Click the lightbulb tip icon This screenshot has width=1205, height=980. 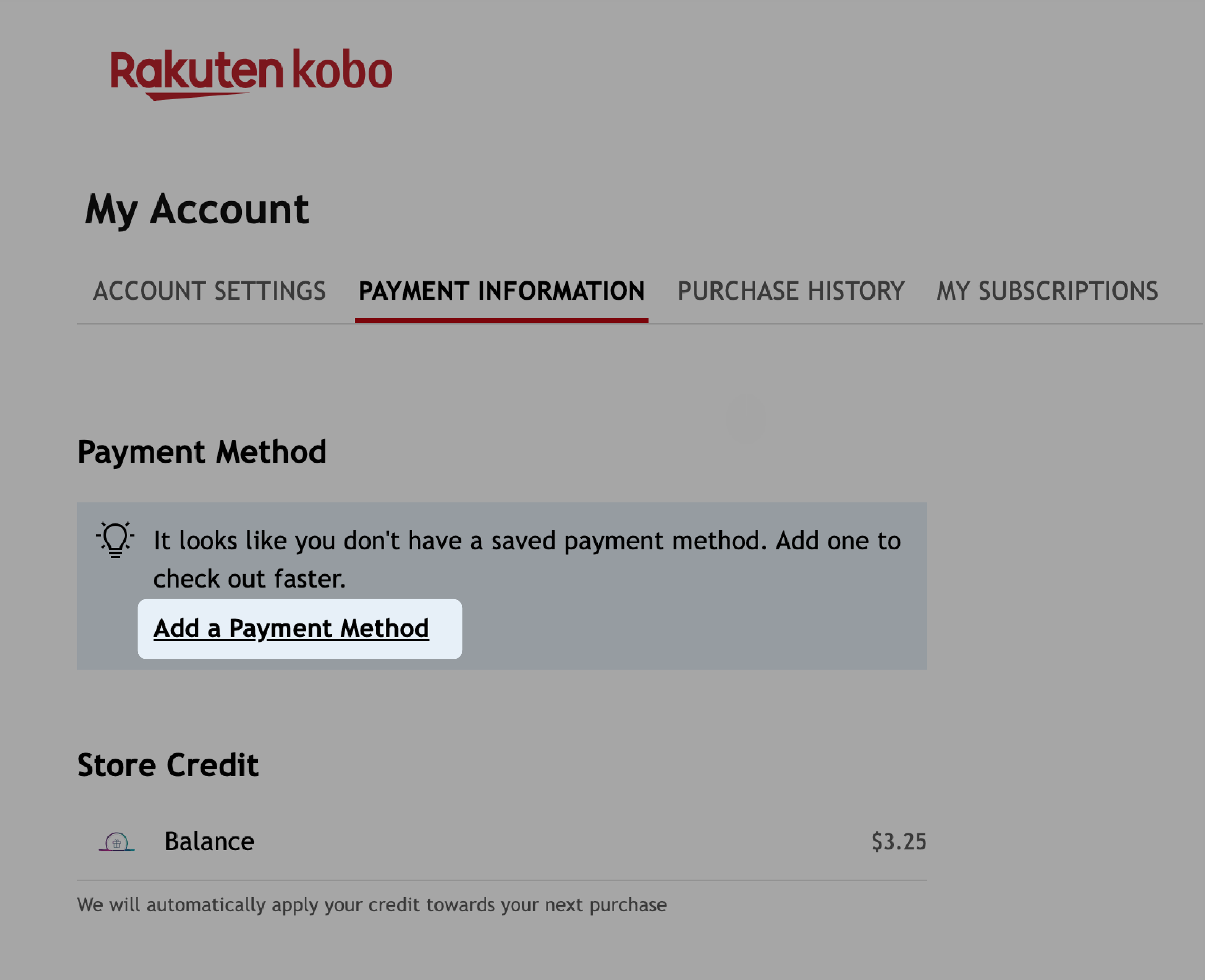coord(115,540)
